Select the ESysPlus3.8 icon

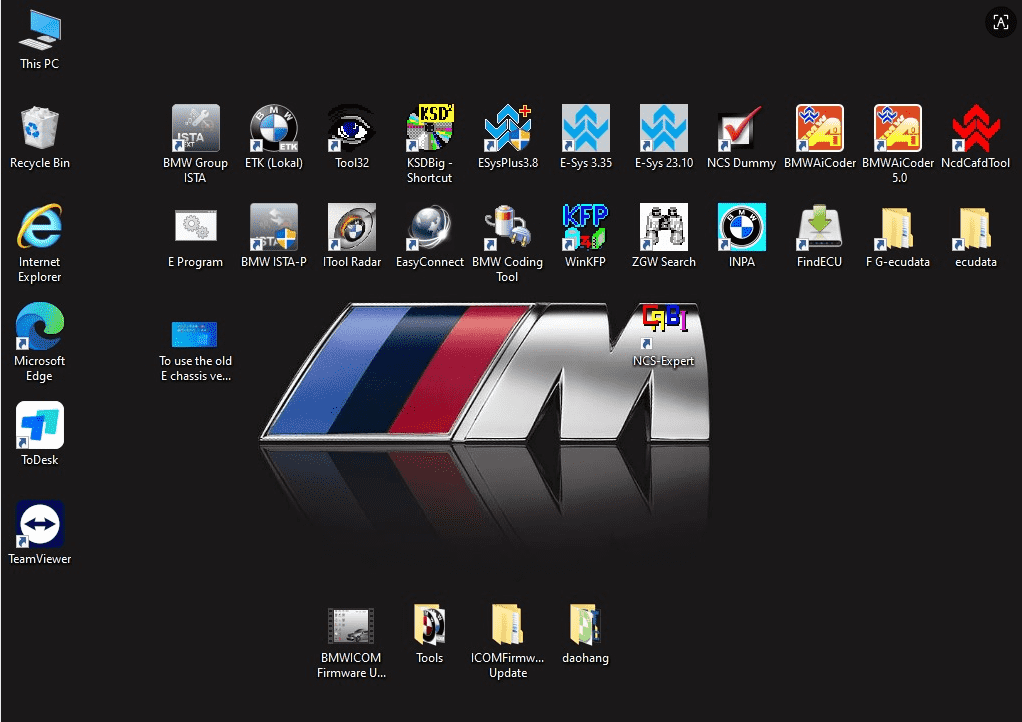508,129
